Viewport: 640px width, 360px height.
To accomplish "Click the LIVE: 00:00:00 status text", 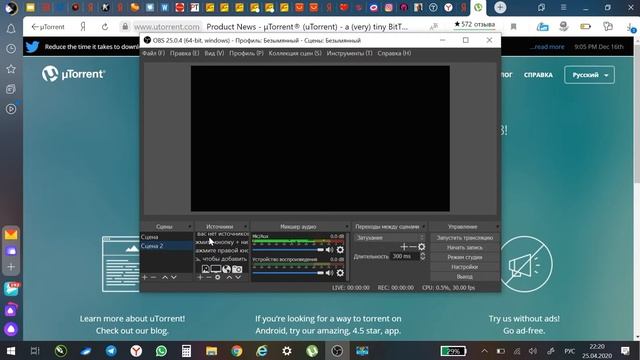I will (351, 288).
